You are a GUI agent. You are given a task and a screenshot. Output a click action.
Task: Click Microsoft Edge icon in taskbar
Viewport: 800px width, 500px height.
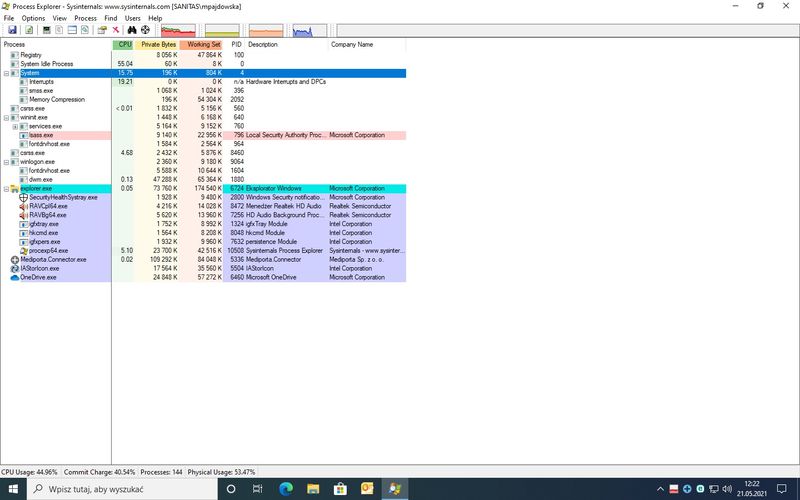285,489
